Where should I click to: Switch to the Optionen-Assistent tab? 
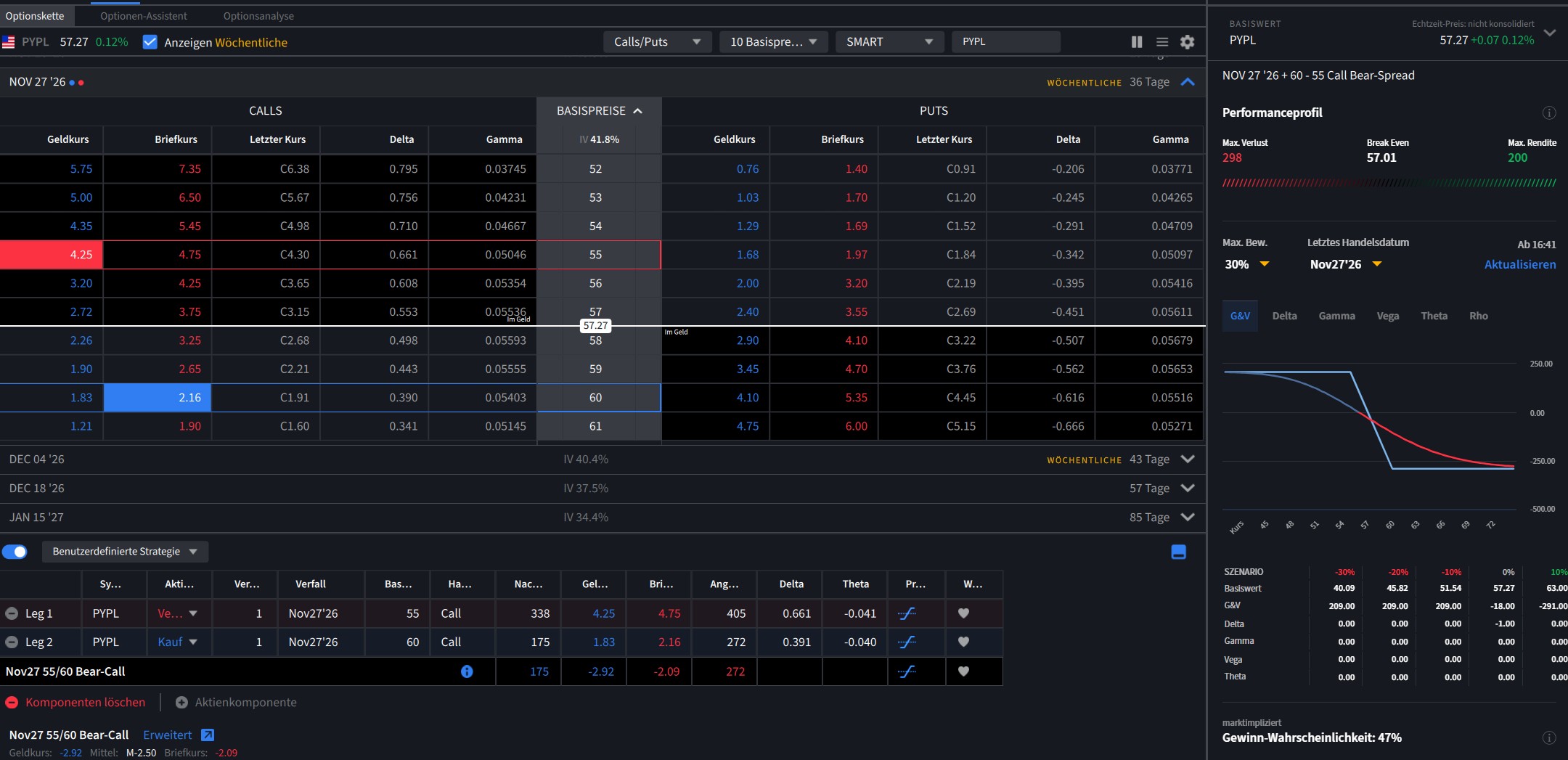click(144, 16)
